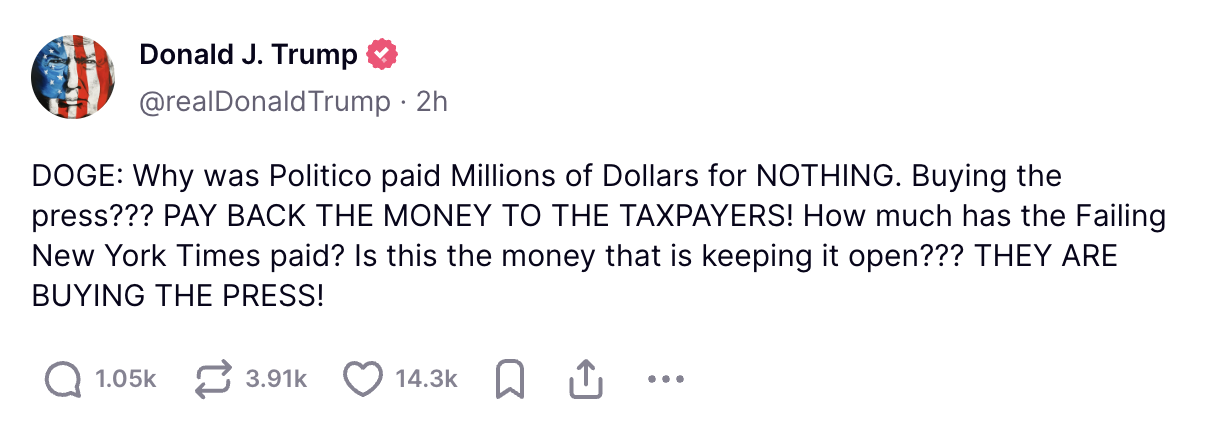This screenshot has height=442, width=1210.
Task: Bookmark this post
Action: (x=509, y=379)
